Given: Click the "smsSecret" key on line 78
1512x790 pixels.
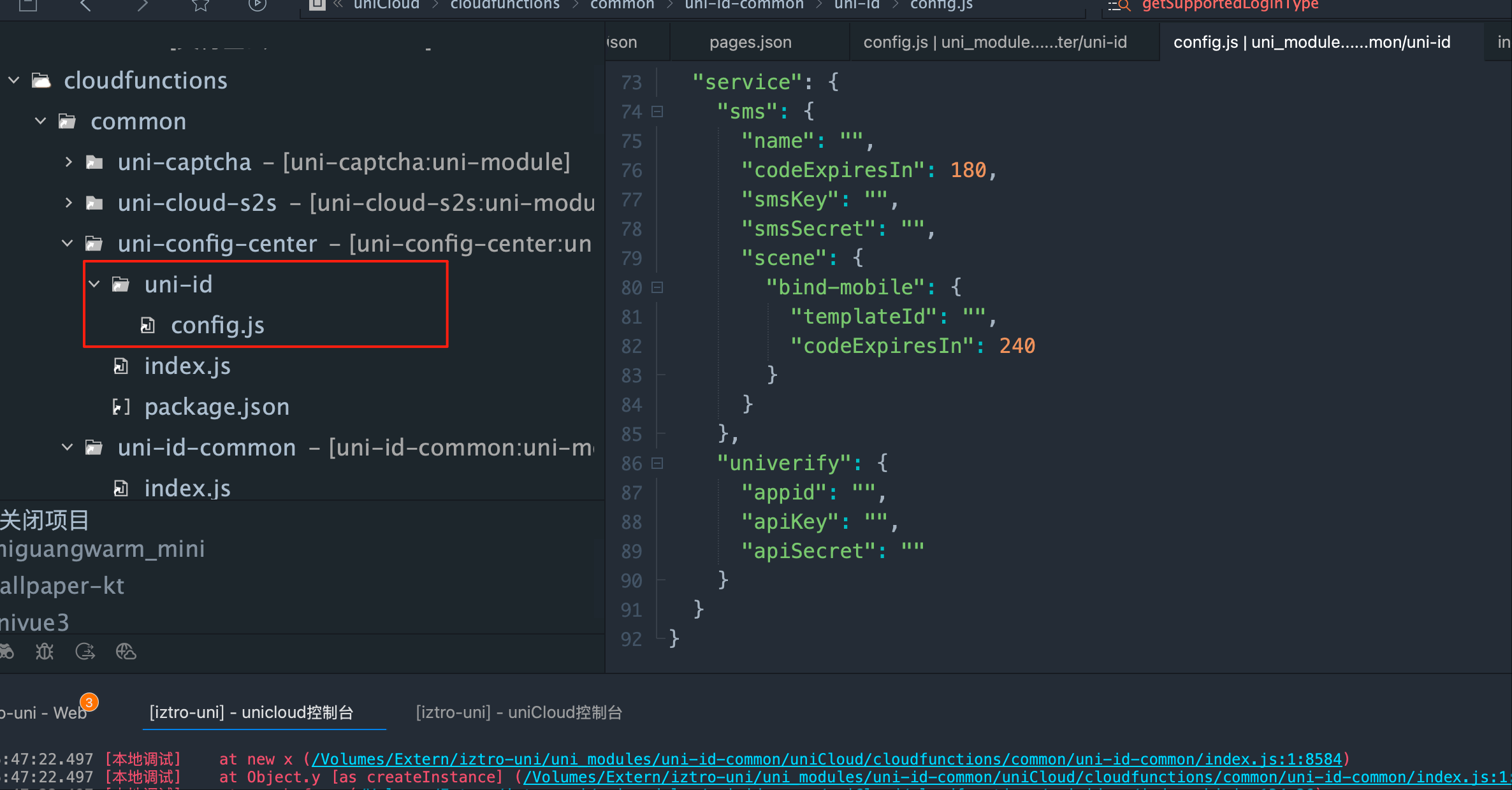Looking at the screenshot, I should 808,229.
